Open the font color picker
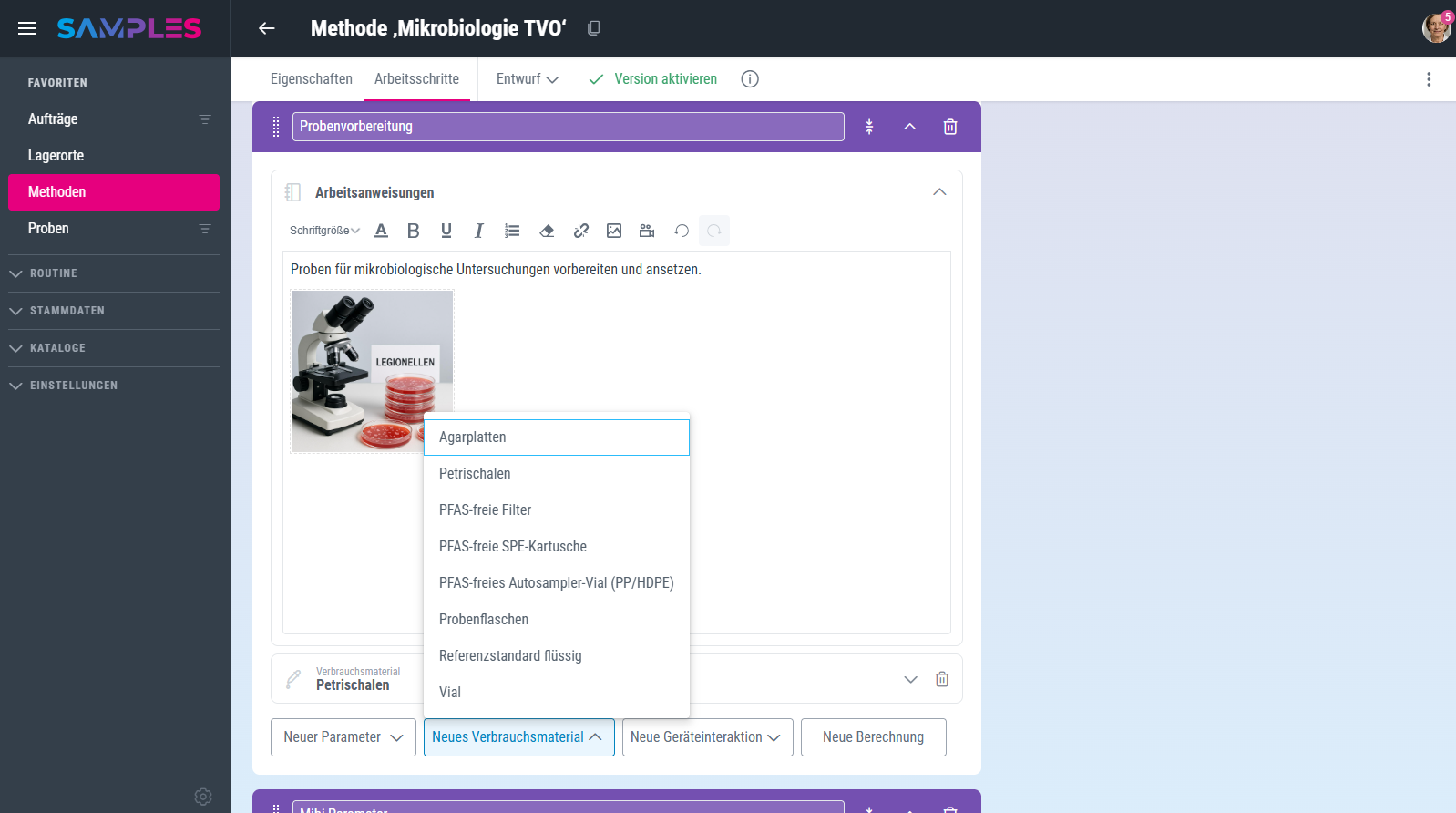The width and height of the screenshot is (1456, 813). point(381,231)
